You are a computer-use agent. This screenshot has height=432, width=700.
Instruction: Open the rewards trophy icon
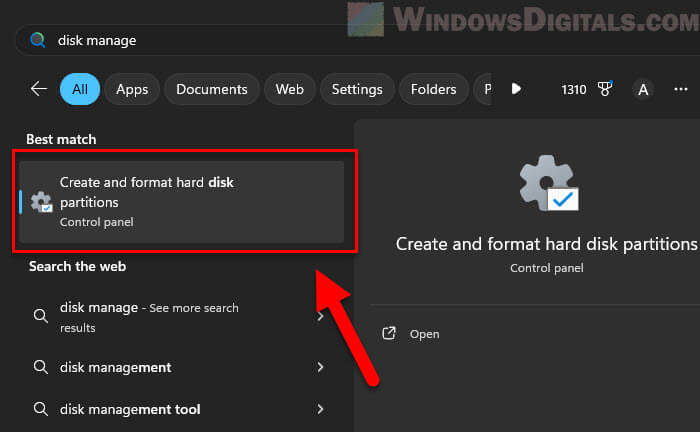click(x=605, y=89)
